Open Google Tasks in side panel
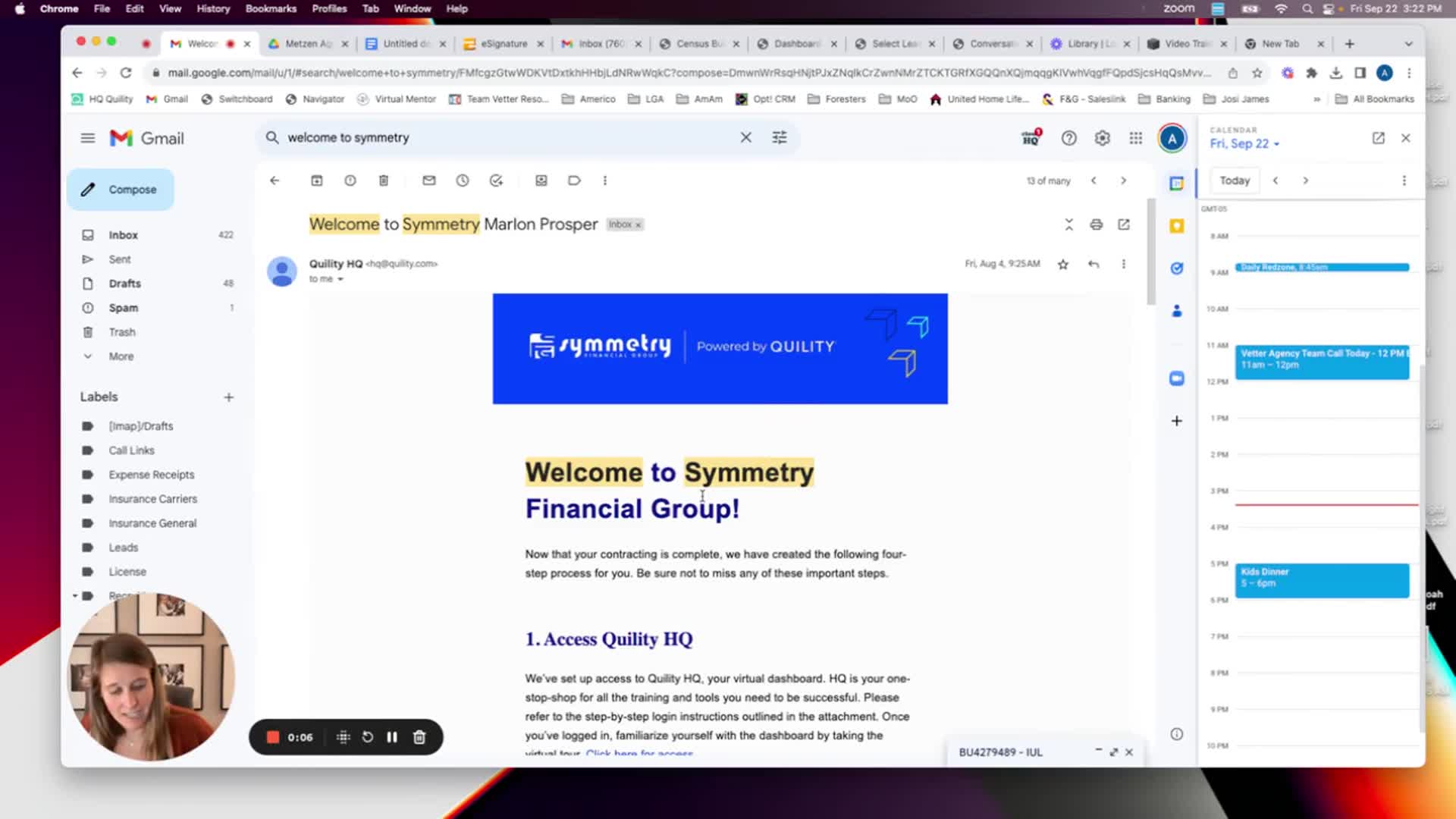The height and width of the screenshot is (819, 1456). click(1177, 268)
